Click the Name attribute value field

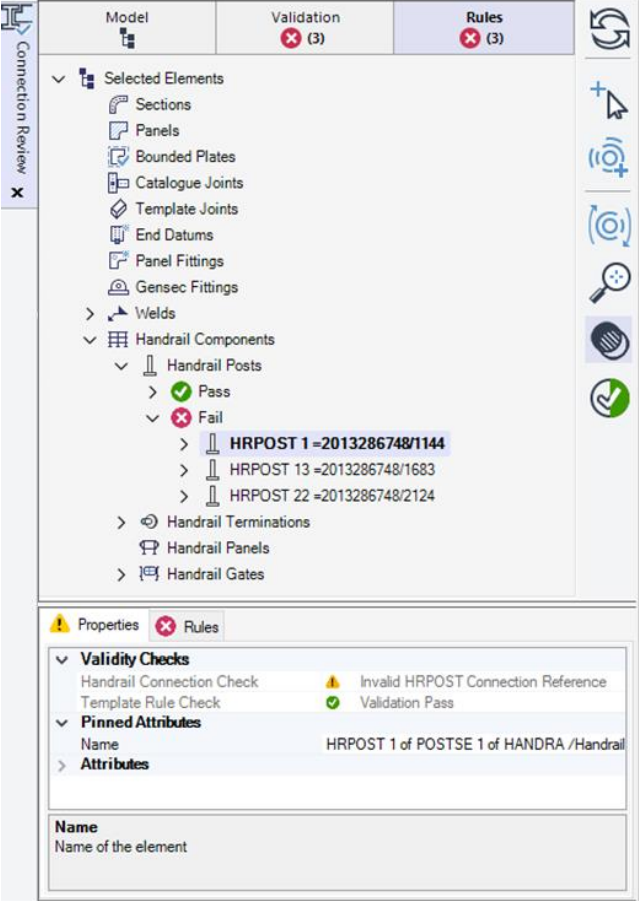point(474,744)
